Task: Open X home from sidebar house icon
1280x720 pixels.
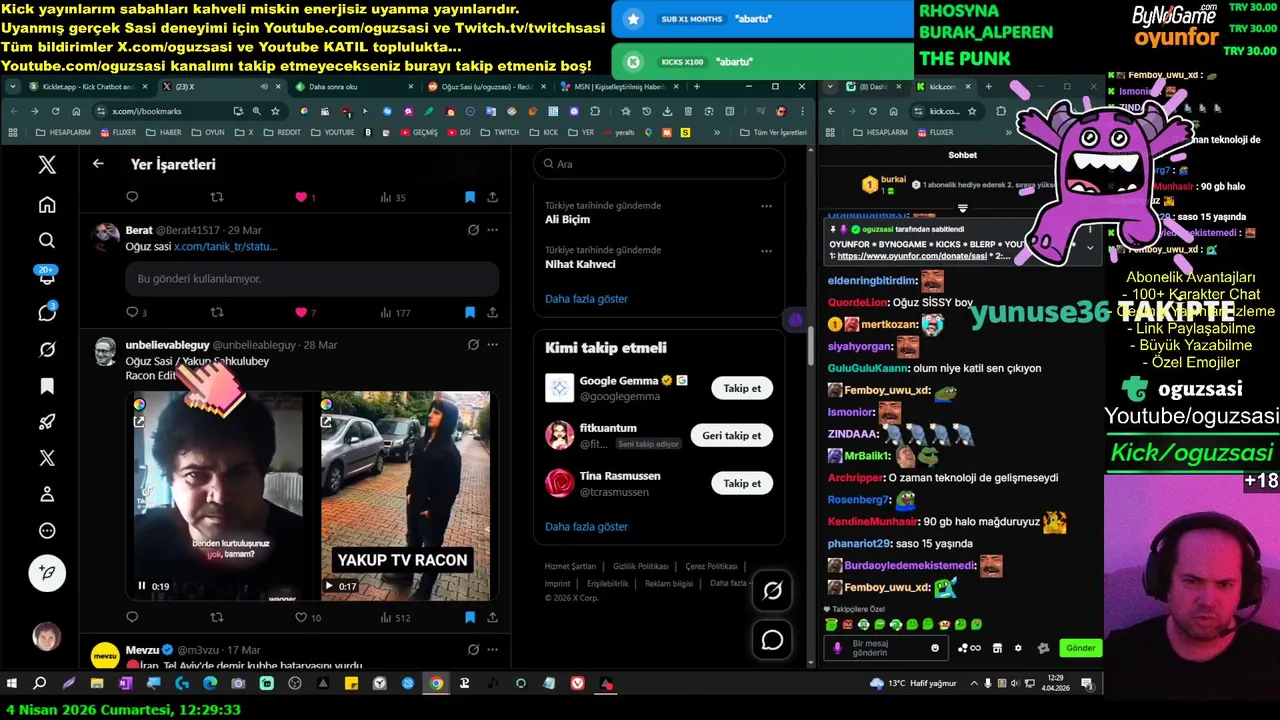Action: [47, 205]
